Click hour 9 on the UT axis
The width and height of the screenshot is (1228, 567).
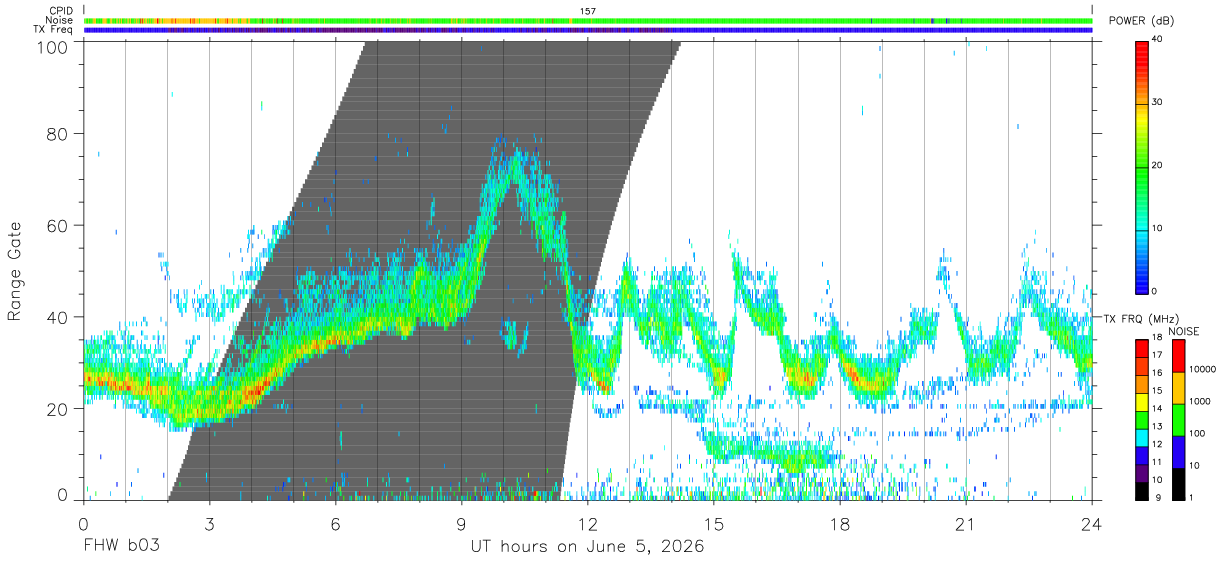click(x=461, y=522)
